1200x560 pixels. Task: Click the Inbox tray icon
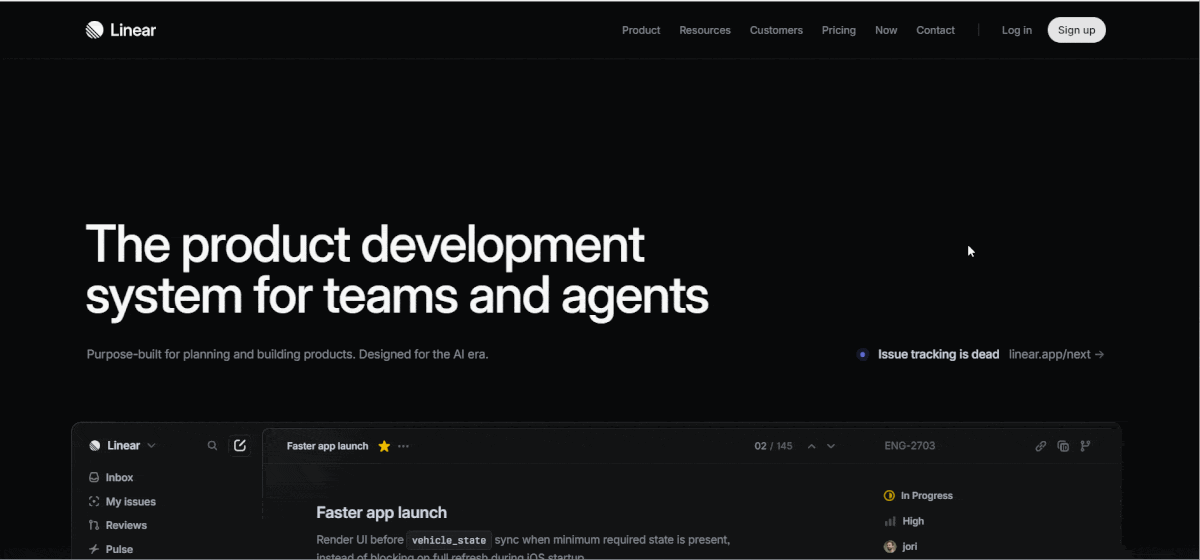94,478
